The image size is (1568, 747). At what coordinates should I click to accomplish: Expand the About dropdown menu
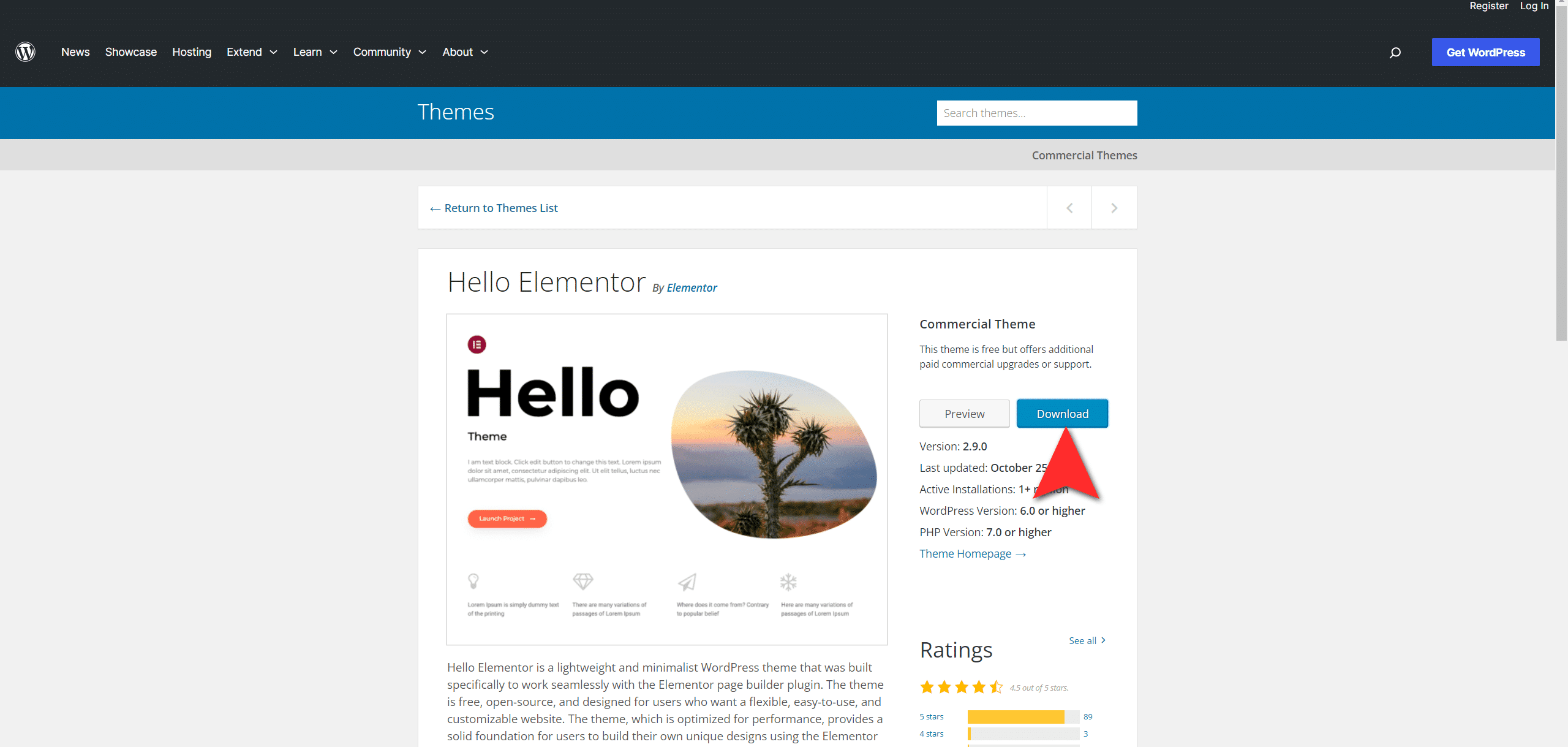tap(465, 52)
